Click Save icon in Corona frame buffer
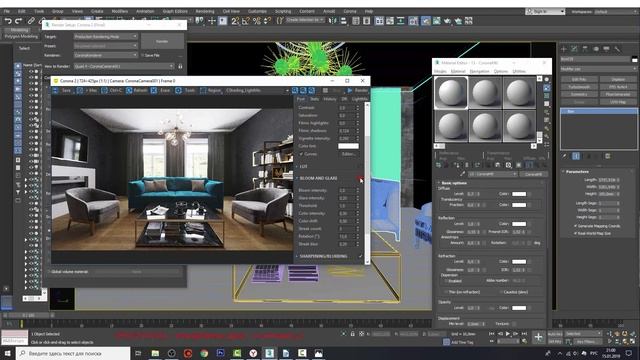 click(x=56, y=90)
